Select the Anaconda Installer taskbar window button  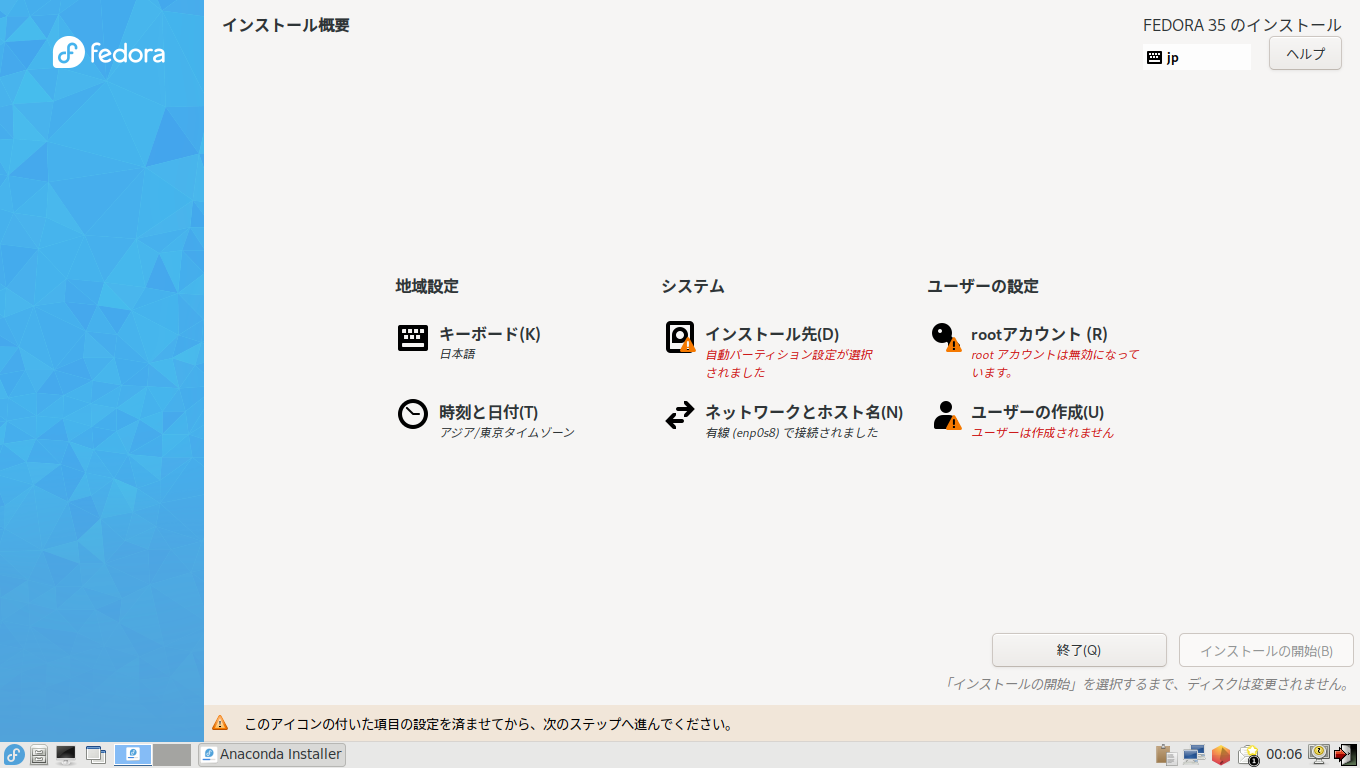click(x=272, y=755)
